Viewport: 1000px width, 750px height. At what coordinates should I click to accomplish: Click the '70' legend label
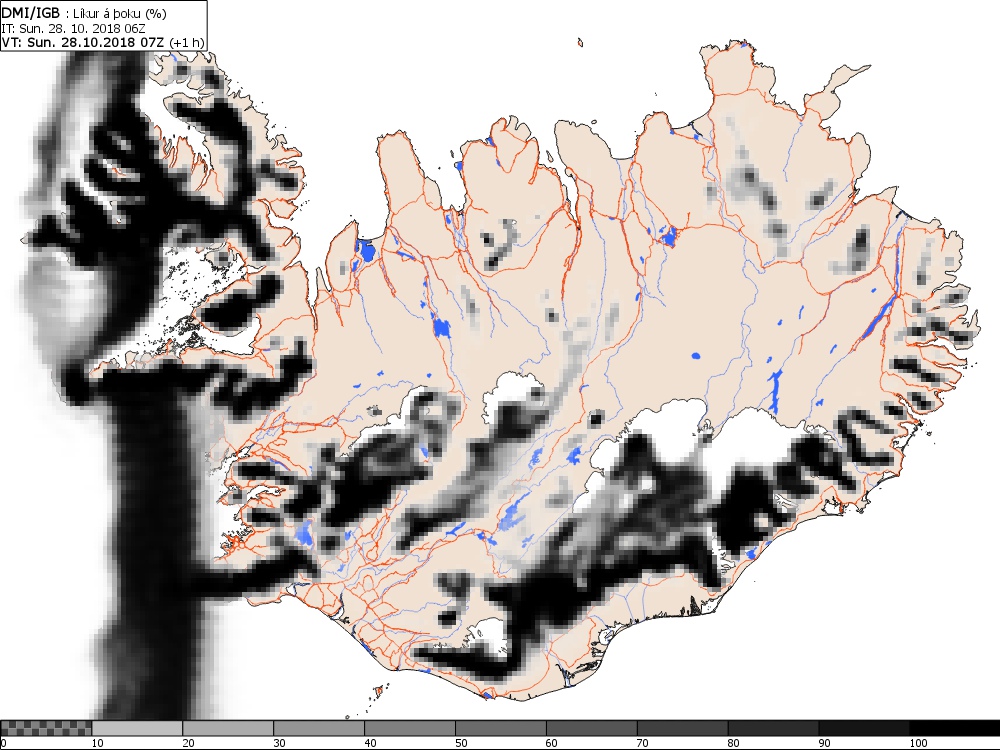(x=643, y=743)
